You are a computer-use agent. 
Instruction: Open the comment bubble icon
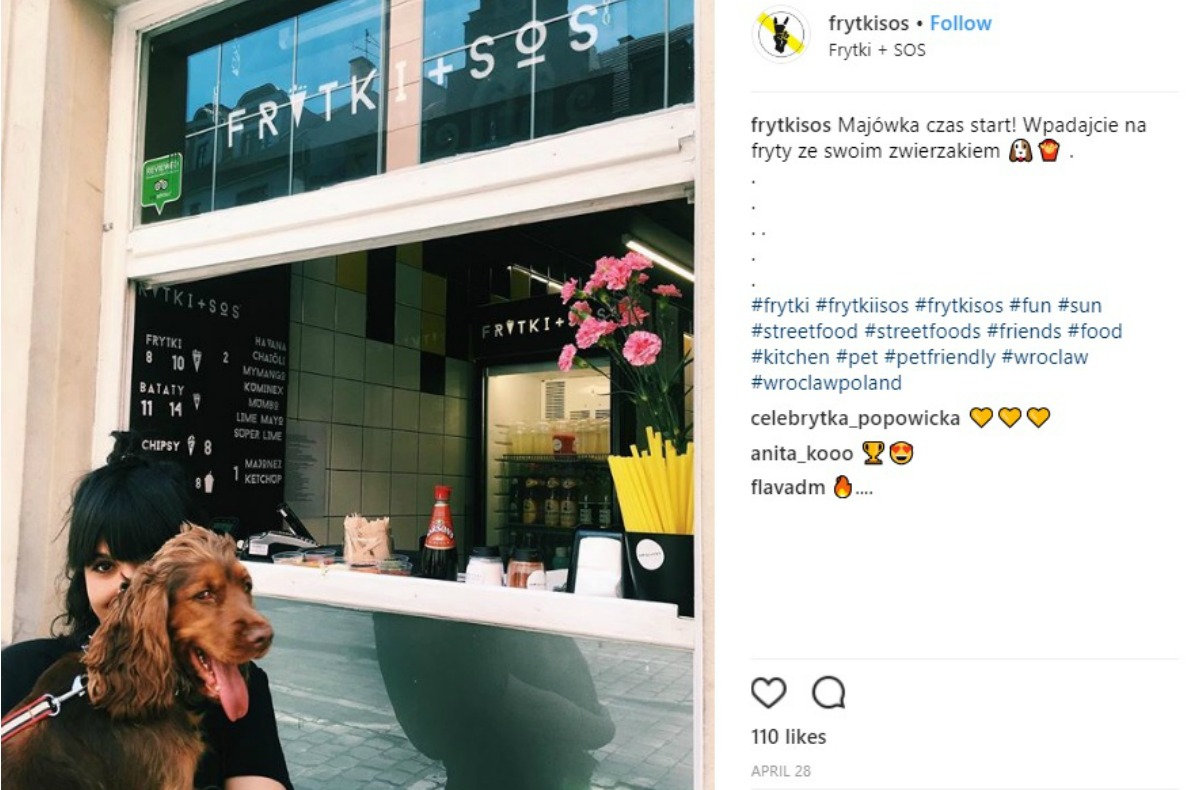coord(828,693)
